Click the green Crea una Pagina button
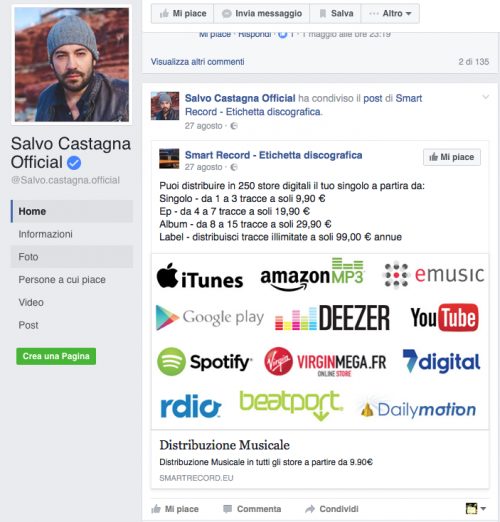 pos(56,356)
